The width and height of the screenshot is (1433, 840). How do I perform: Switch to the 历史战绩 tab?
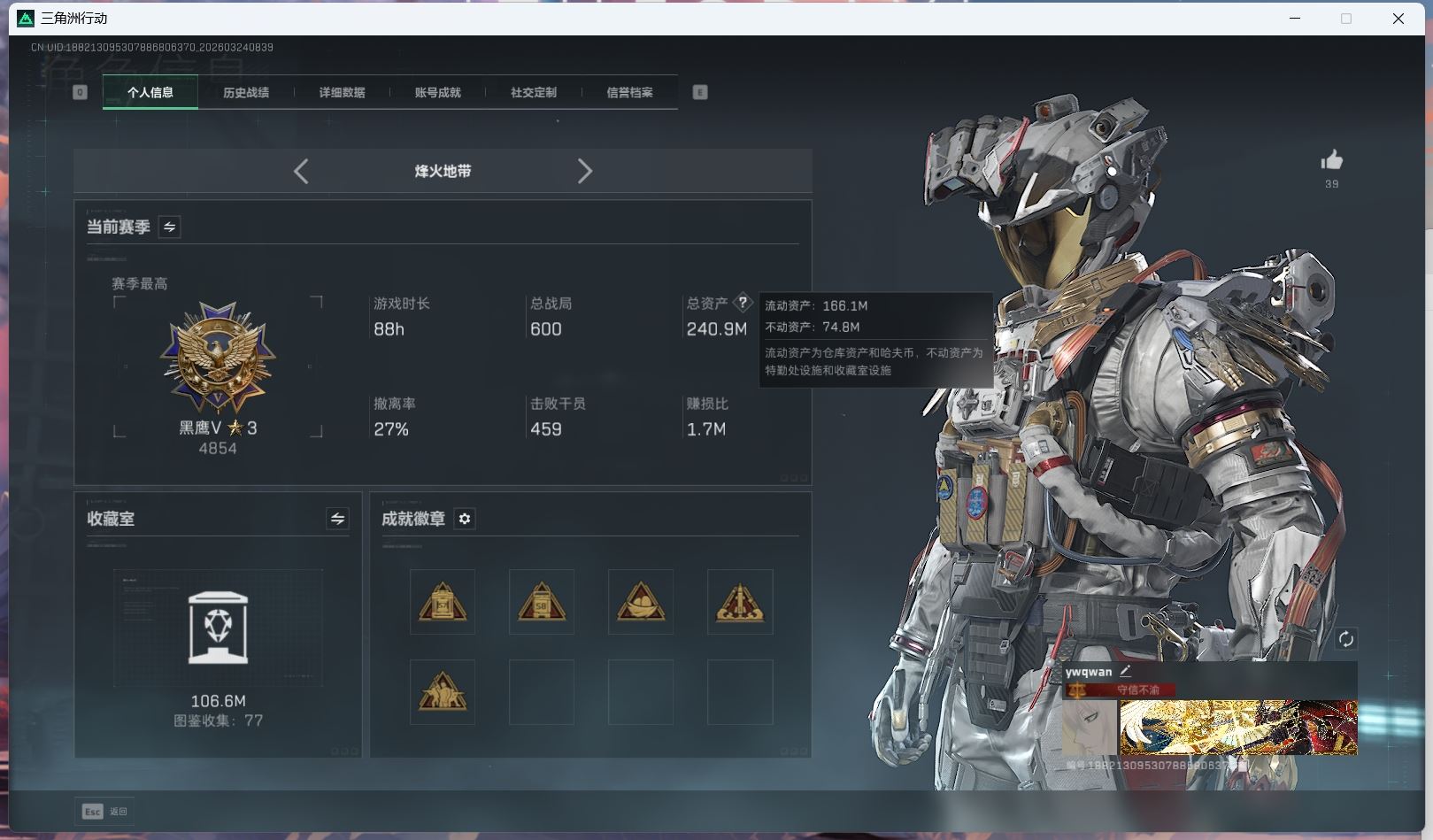tap(246, 92)
